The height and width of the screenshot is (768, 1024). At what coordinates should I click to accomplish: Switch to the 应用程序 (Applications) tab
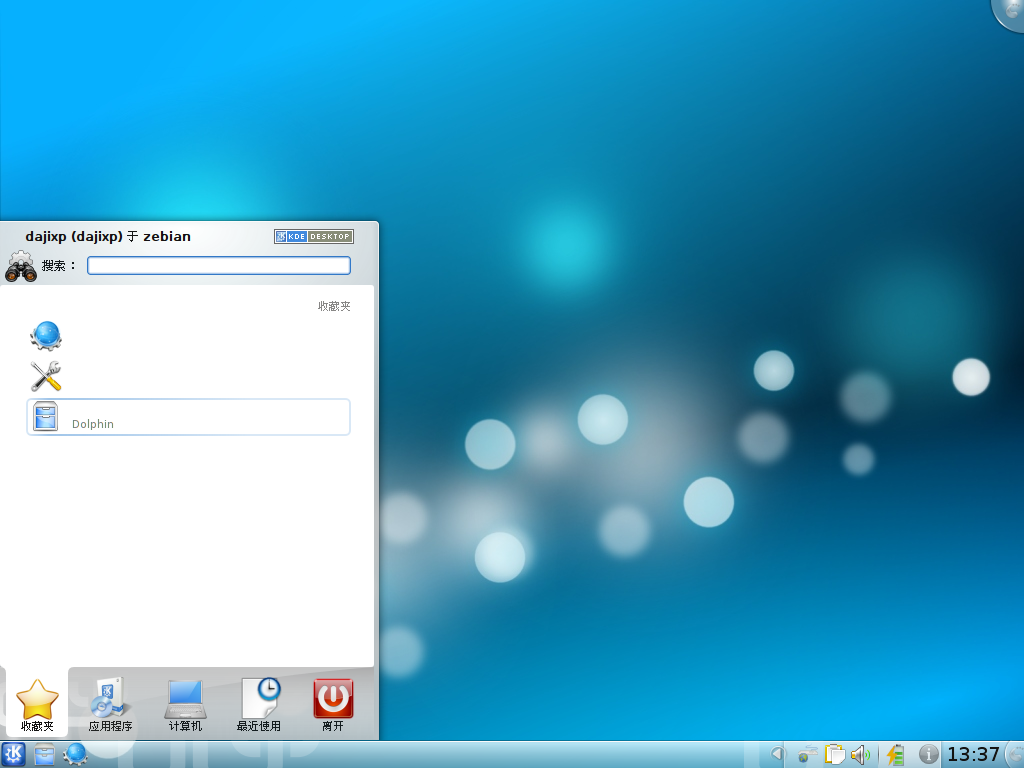coord(110,705)
